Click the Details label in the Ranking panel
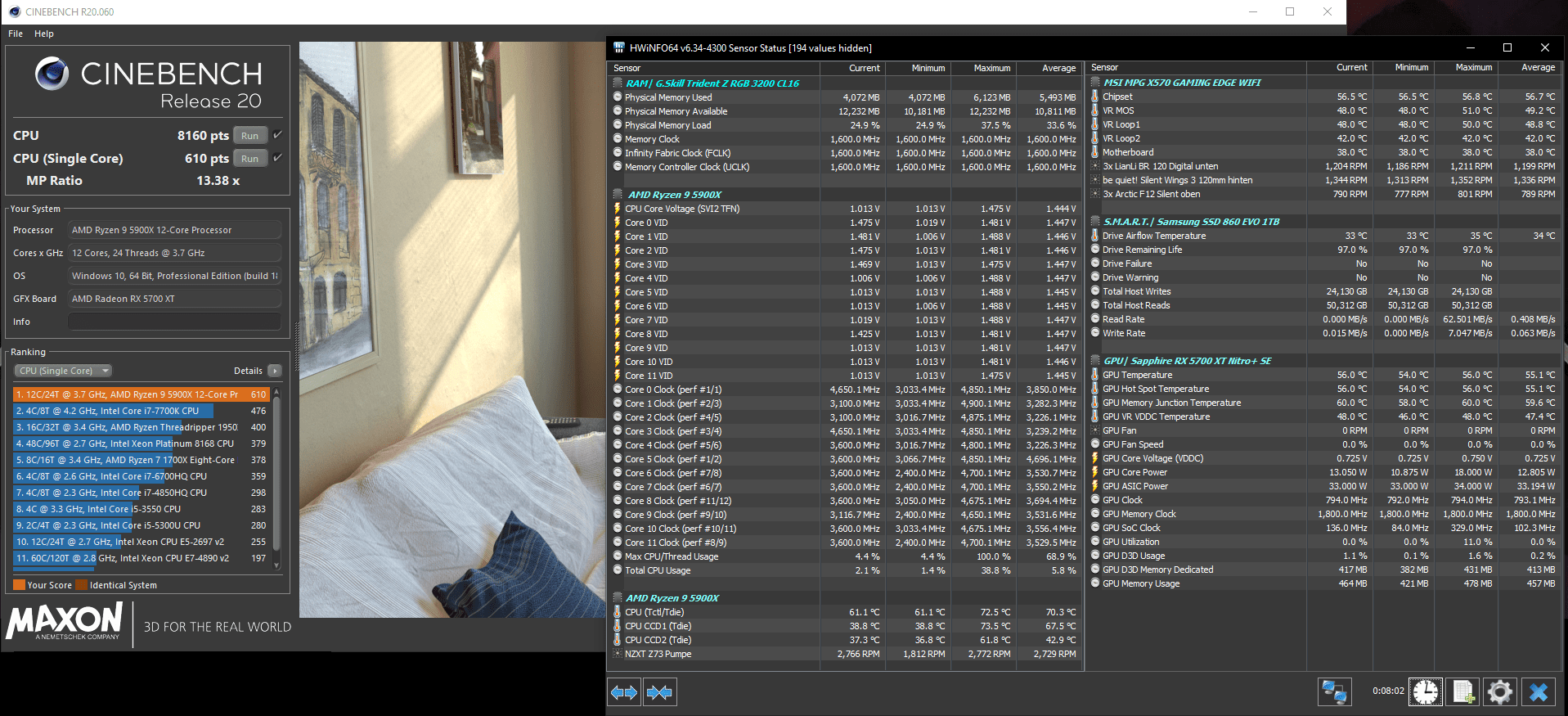This screenshot has width=1568, height=716. (x=248, y=371)
